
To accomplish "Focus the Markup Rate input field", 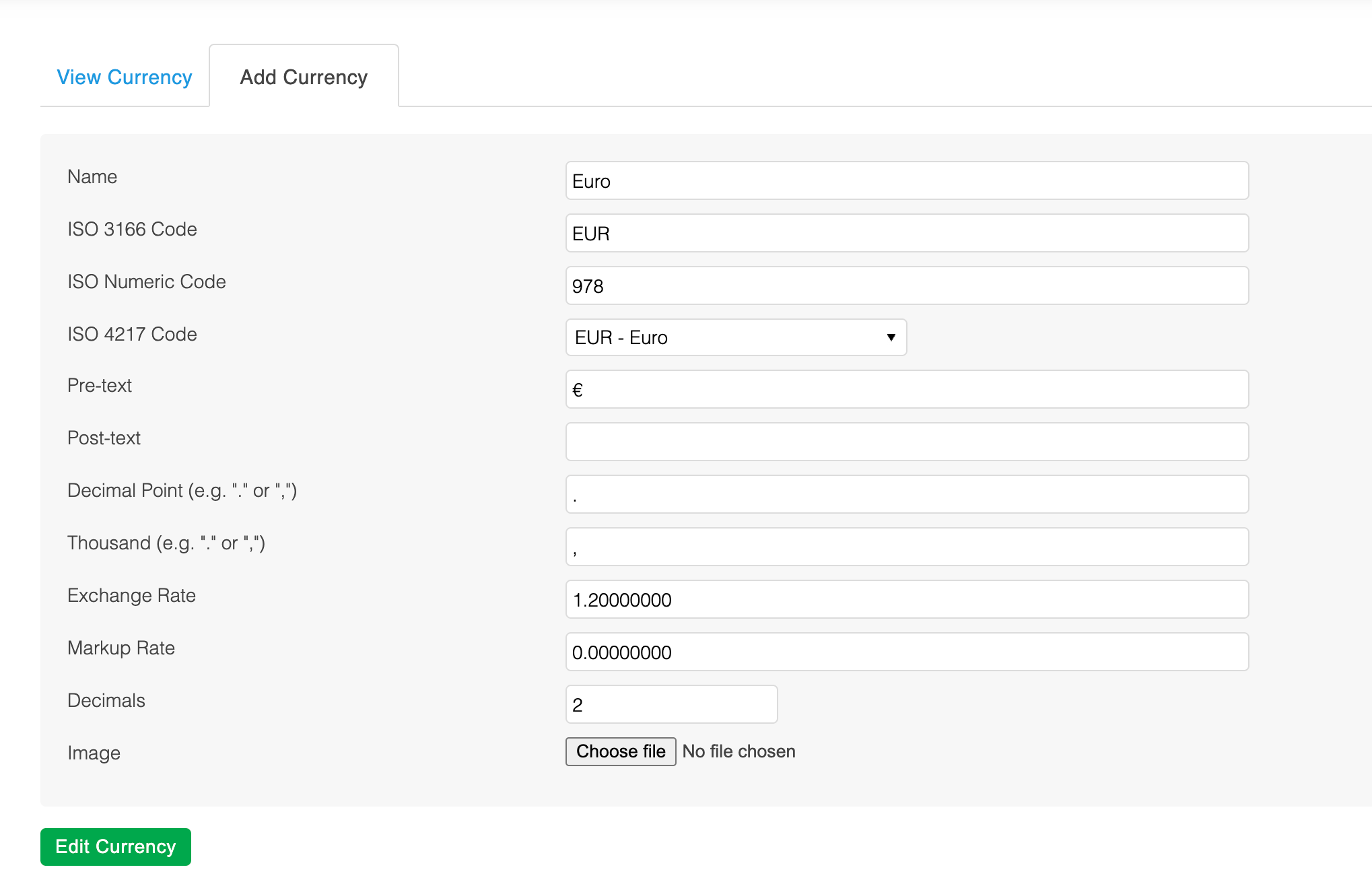I will [x=906, y=652].
